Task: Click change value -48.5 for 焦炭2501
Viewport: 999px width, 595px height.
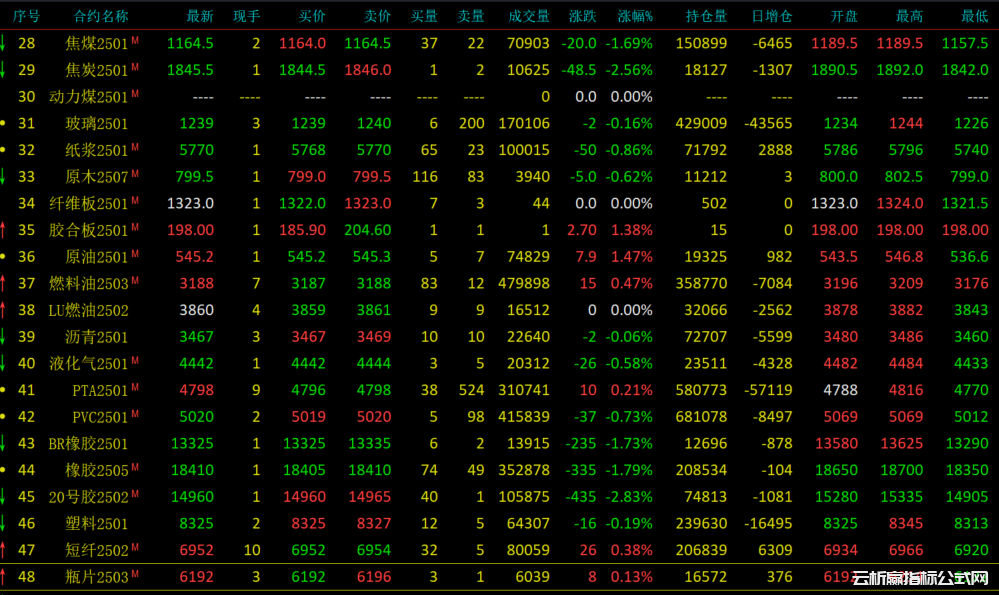Action: (579, 70)
